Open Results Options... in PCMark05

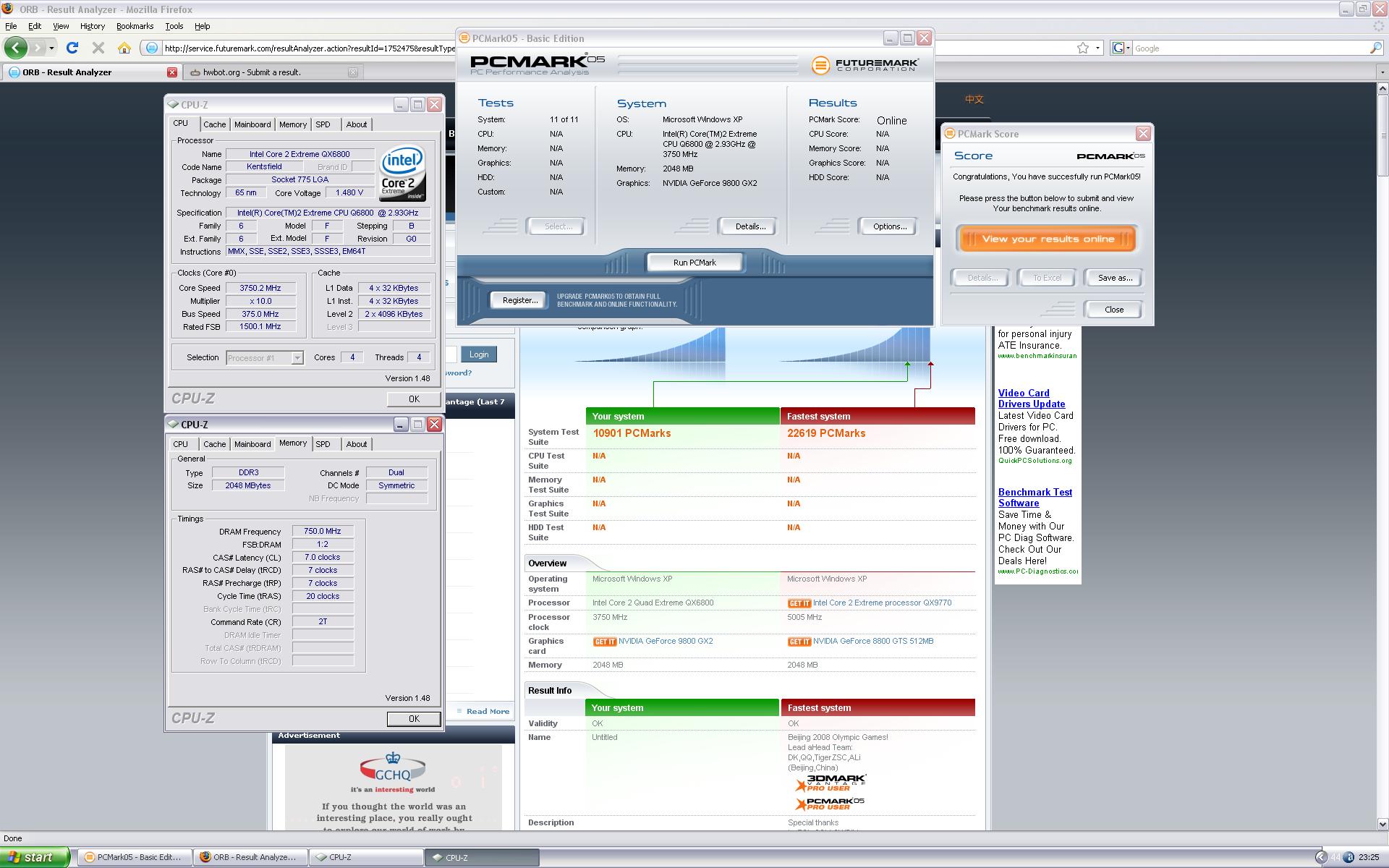click(890, 226)
